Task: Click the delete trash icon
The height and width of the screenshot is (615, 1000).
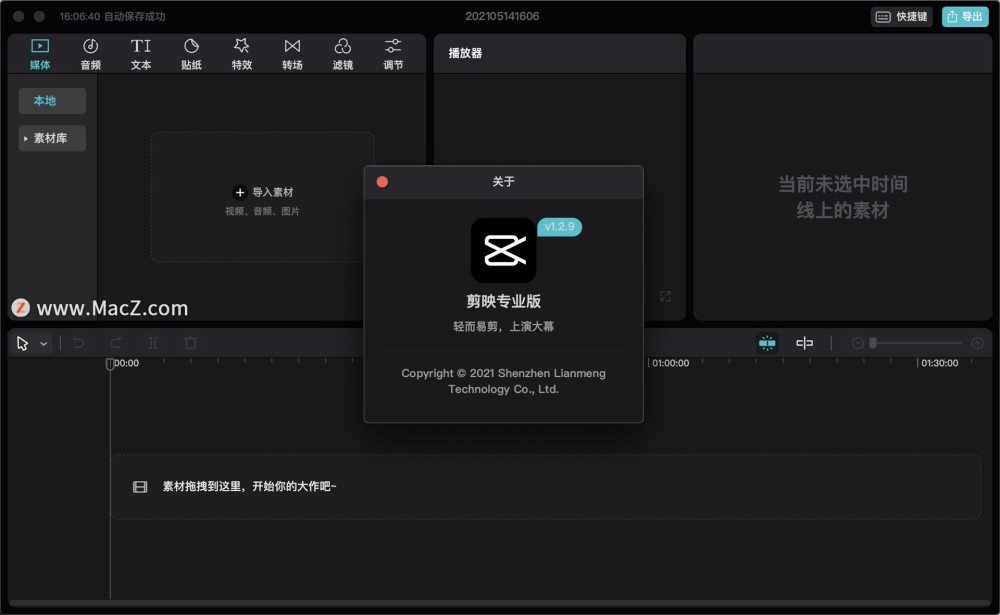Action: [x=190, y=343]
